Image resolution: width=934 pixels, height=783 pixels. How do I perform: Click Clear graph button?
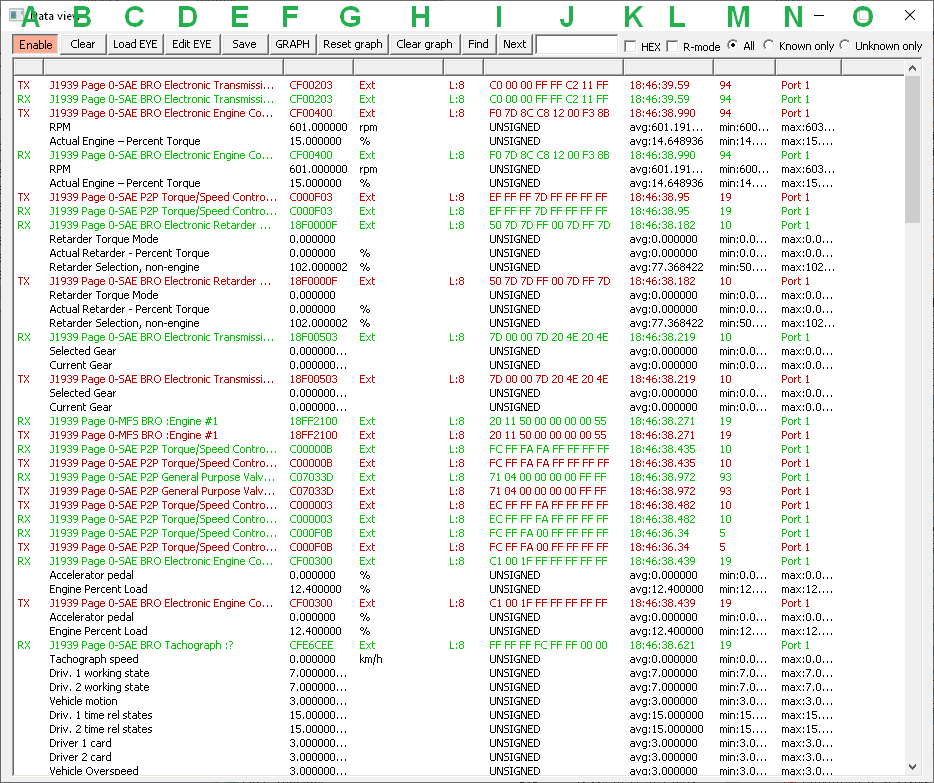[425, 44]
